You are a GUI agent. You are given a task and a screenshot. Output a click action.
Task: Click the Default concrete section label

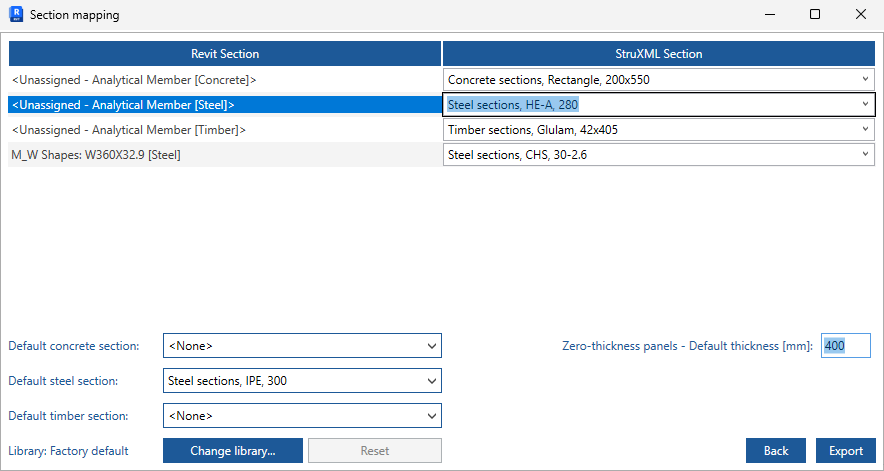tap(74, 346)
